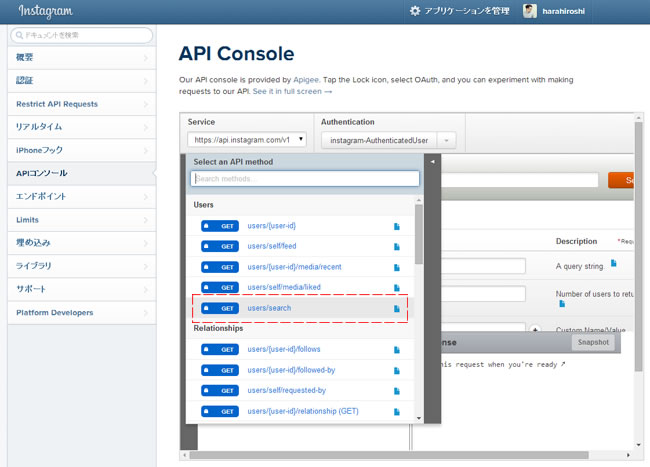
Task: Follow the Apigee link
Action: pos(306,80)
